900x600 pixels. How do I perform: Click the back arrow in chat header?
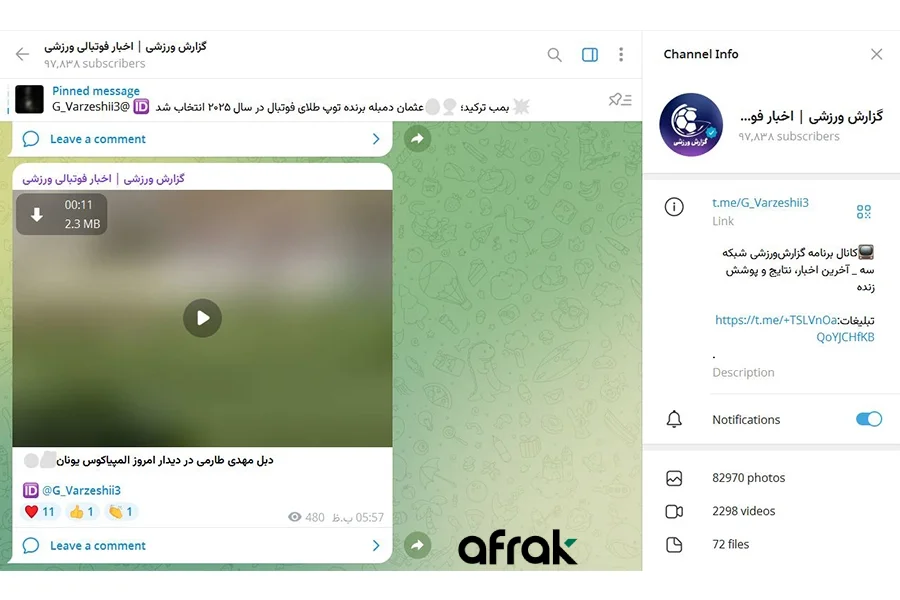pos(22,55)
